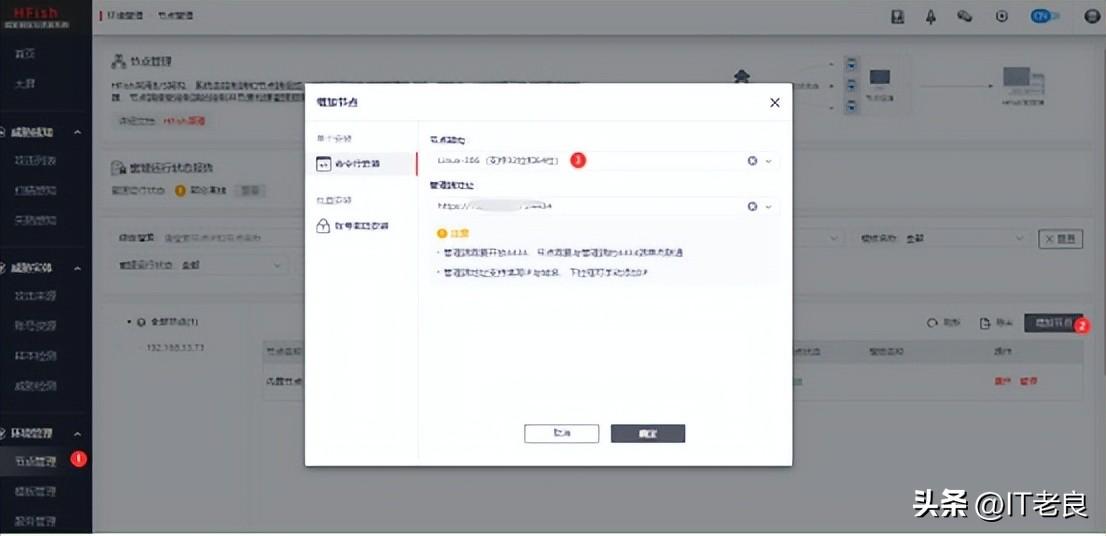Collapse the threat awareness sidebar group
1106x536 pixels.
[x=79, y=132]
